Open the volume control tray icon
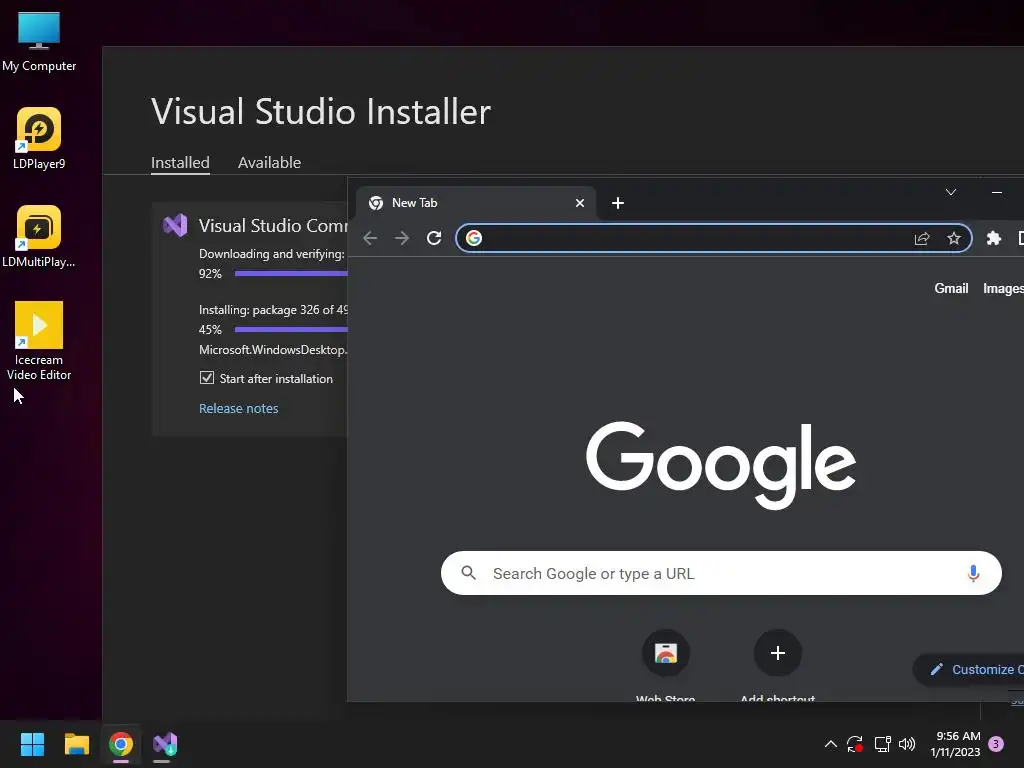The image size is (1024, 768). pos(907,744)
